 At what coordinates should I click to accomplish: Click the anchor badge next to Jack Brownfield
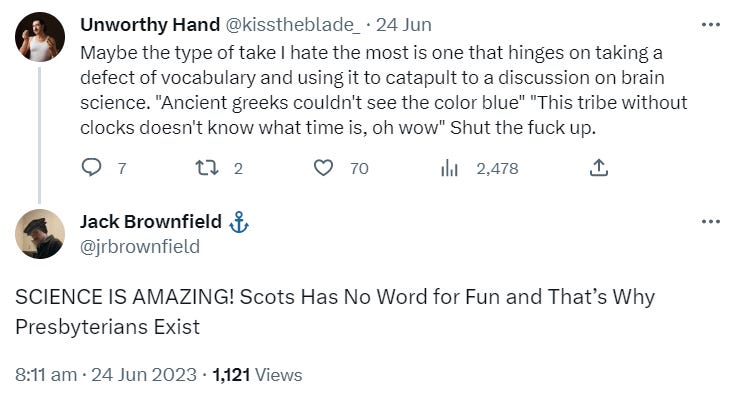[239, 222]
